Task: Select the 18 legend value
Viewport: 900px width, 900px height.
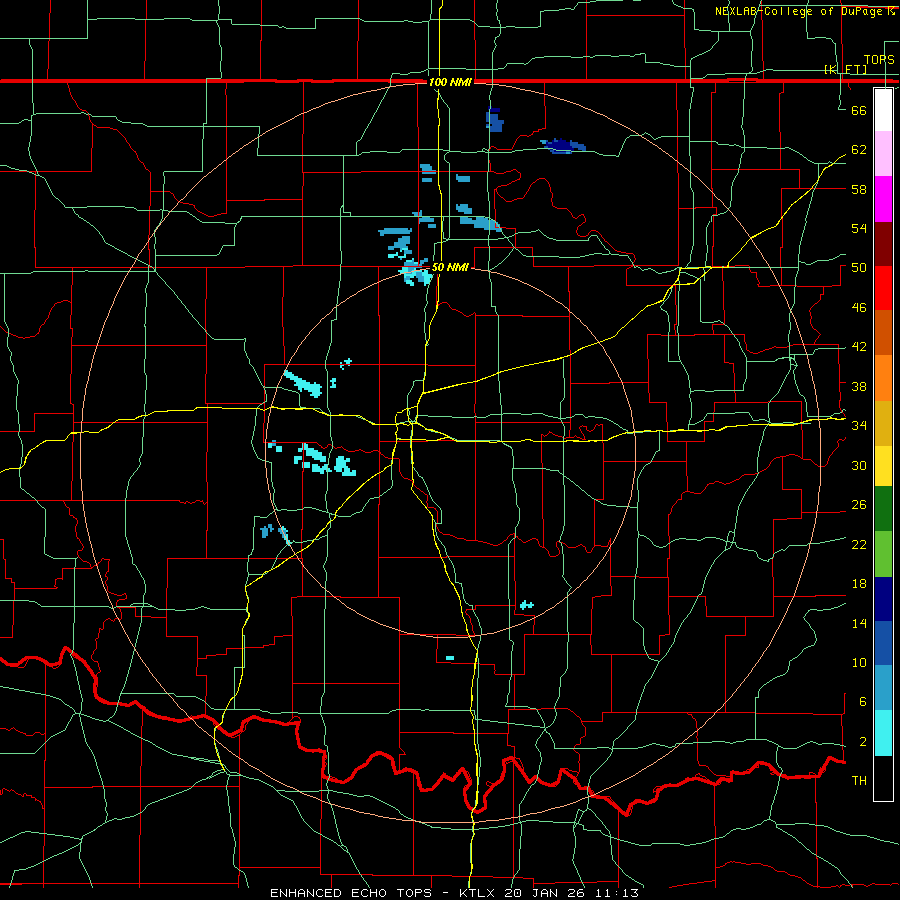Action: (x=859, y=584)
